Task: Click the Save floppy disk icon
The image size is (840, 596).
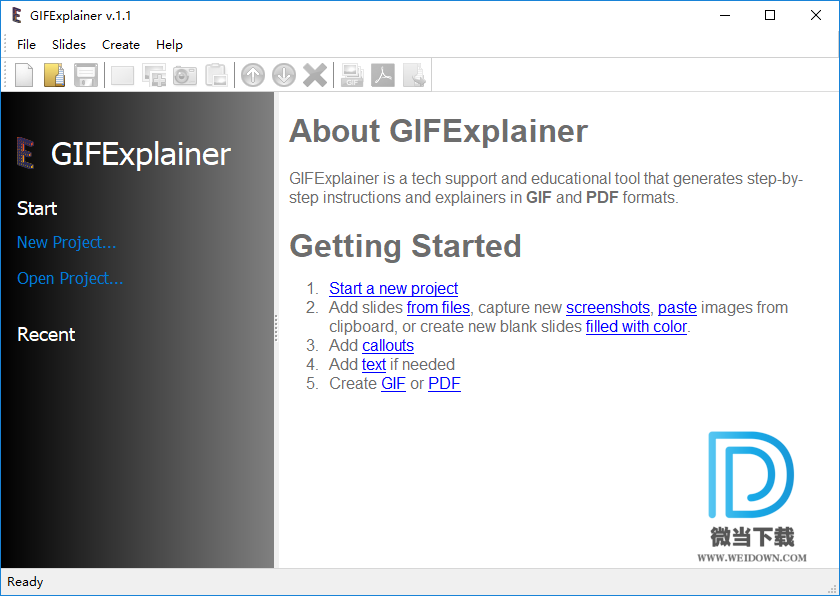Action: [x=86, y=75]
